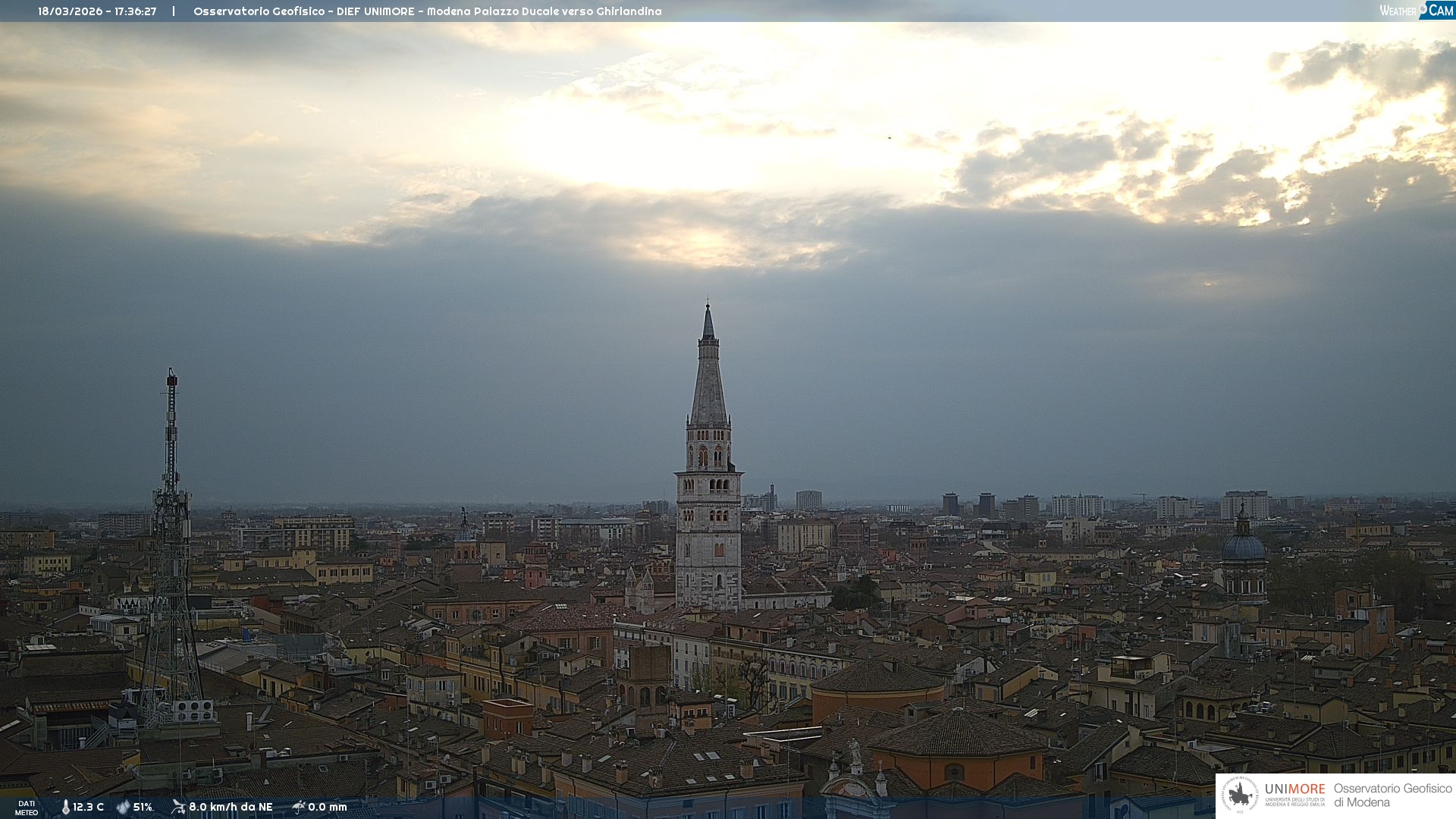Click the humidity water drops icon
1456x819 pixels.
(123, 807)
